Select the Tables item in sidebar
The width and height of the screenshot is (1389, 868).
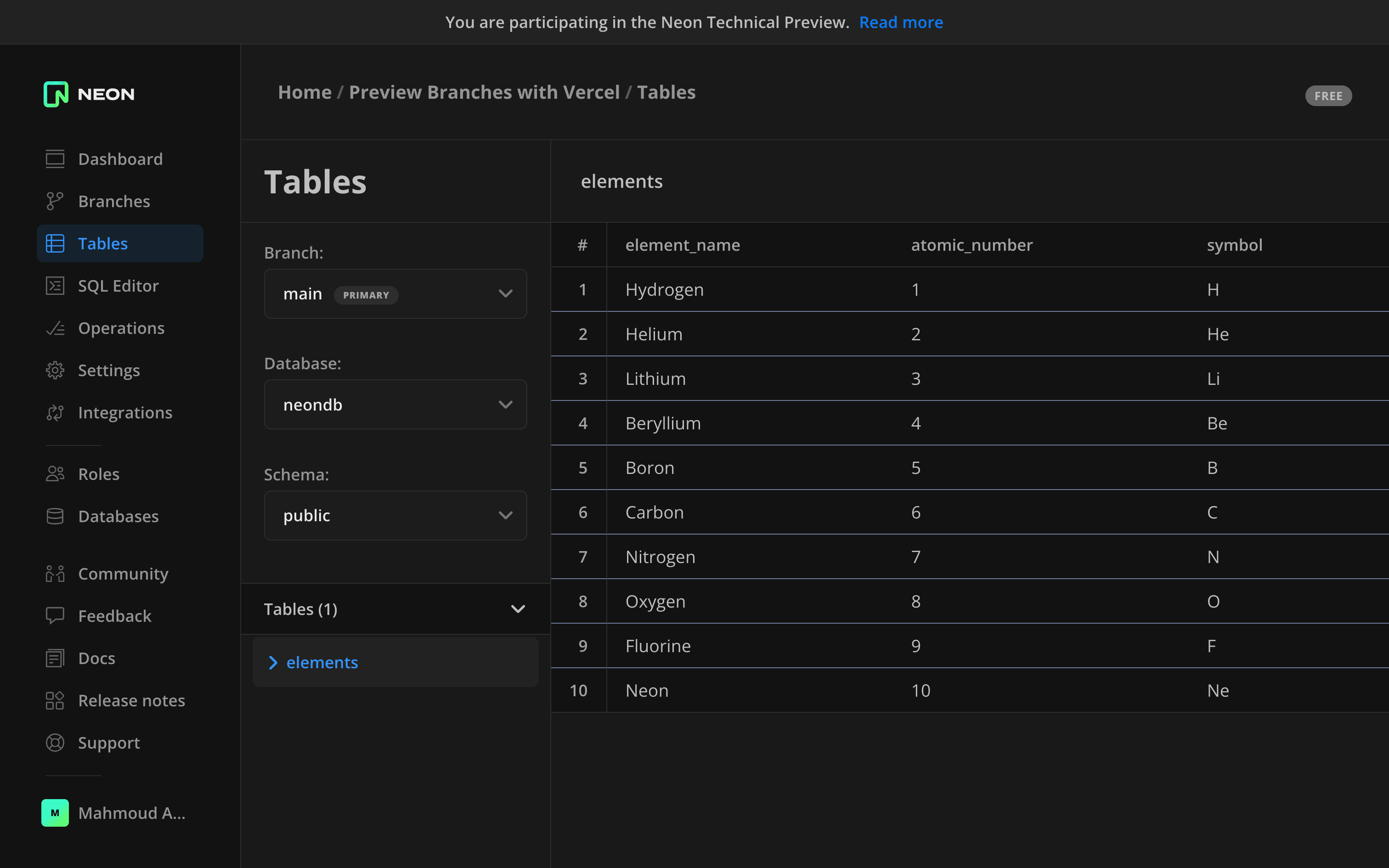pyautogui.click(x=103, y=243)
